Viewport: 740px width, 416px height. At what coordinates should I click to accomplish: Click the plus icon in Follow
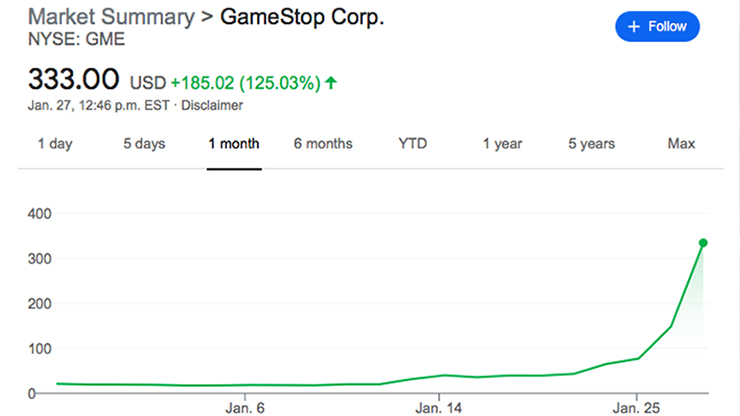(633, 27)
